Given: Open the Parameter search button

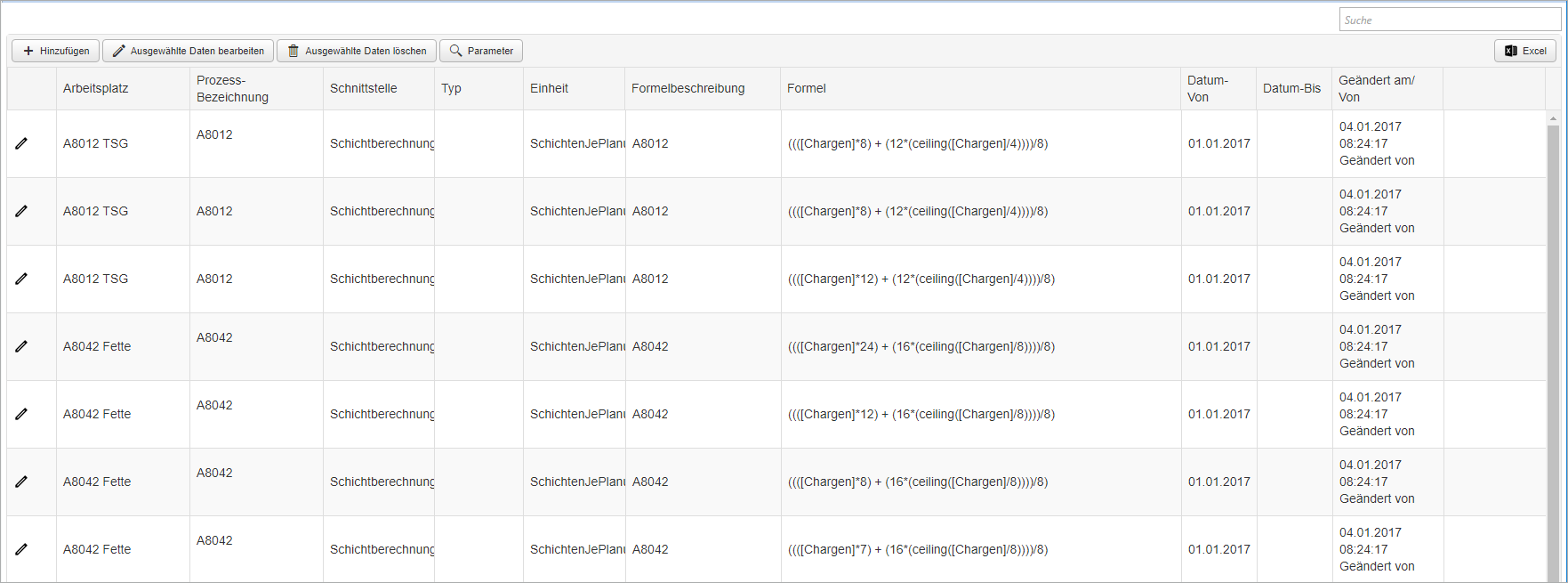Looking at the screenshot, I should click(481, 51).
